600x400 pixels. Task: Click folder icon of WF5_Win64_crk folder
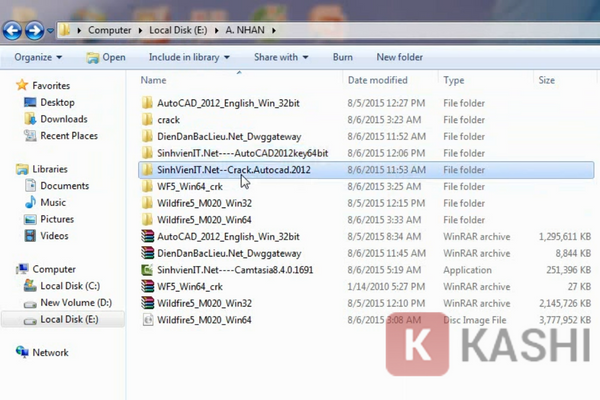(x=147, y=186)
